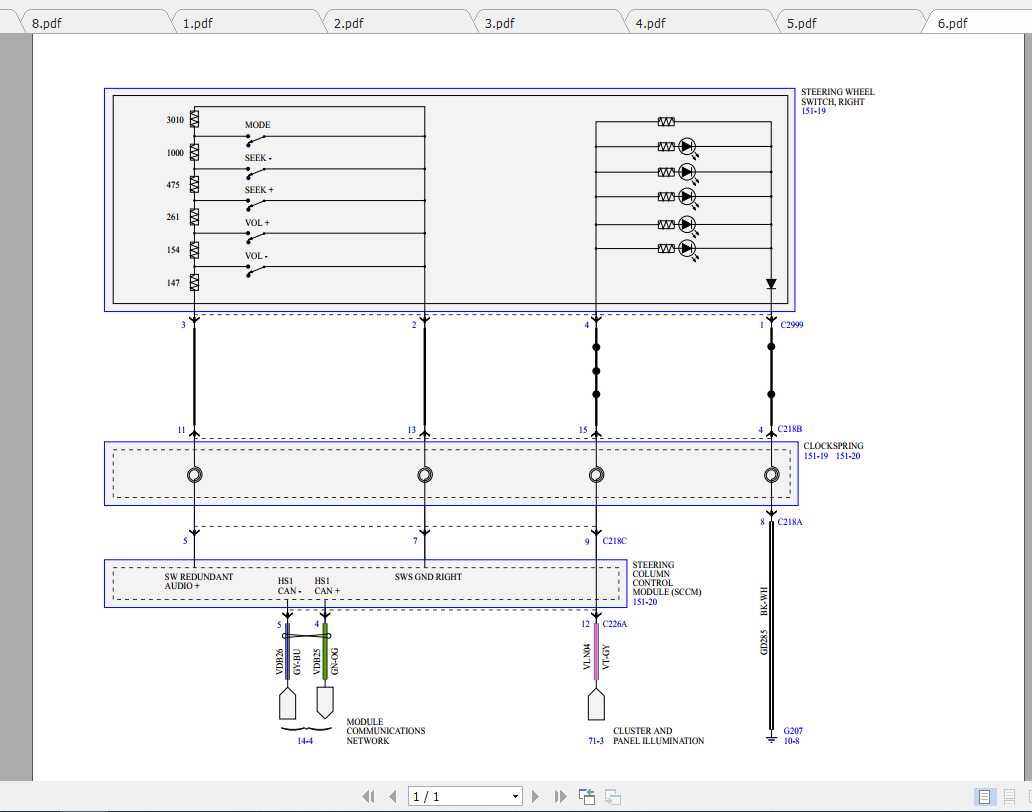Screen dimensions: 1032x812
Task: Click the previous page arrow
Action: point(392,797)
